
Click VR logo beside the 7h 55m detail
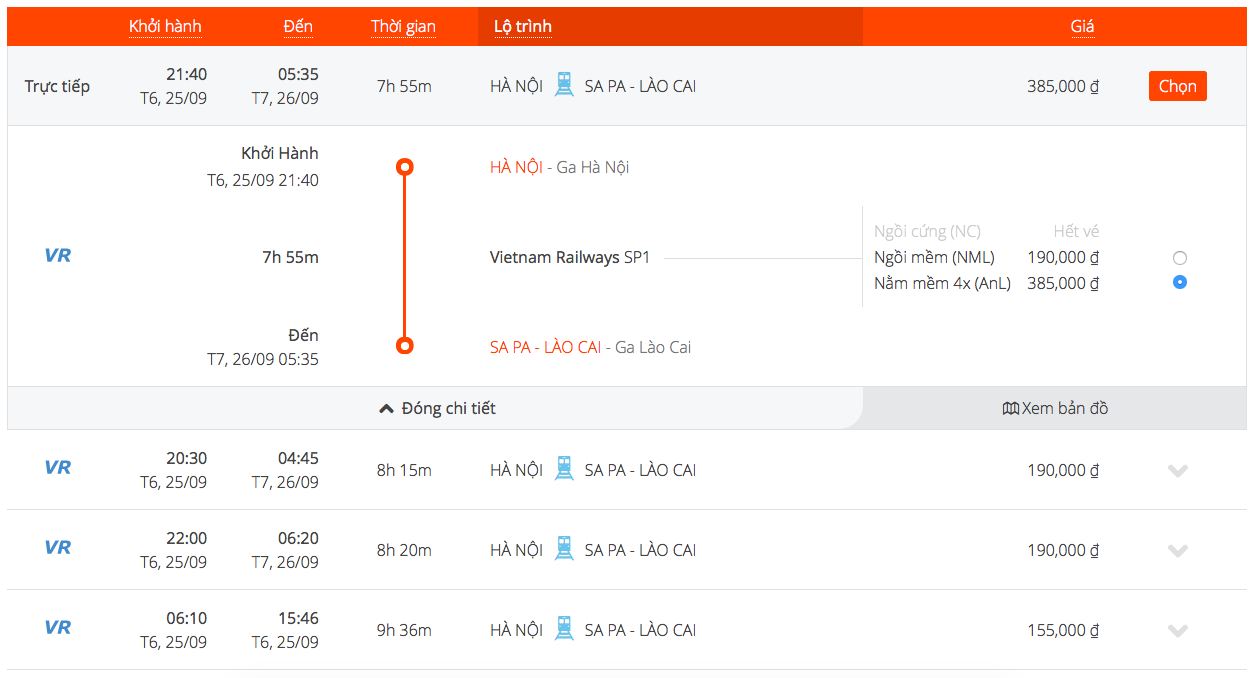pyautogui.click(x=58, y=256)
